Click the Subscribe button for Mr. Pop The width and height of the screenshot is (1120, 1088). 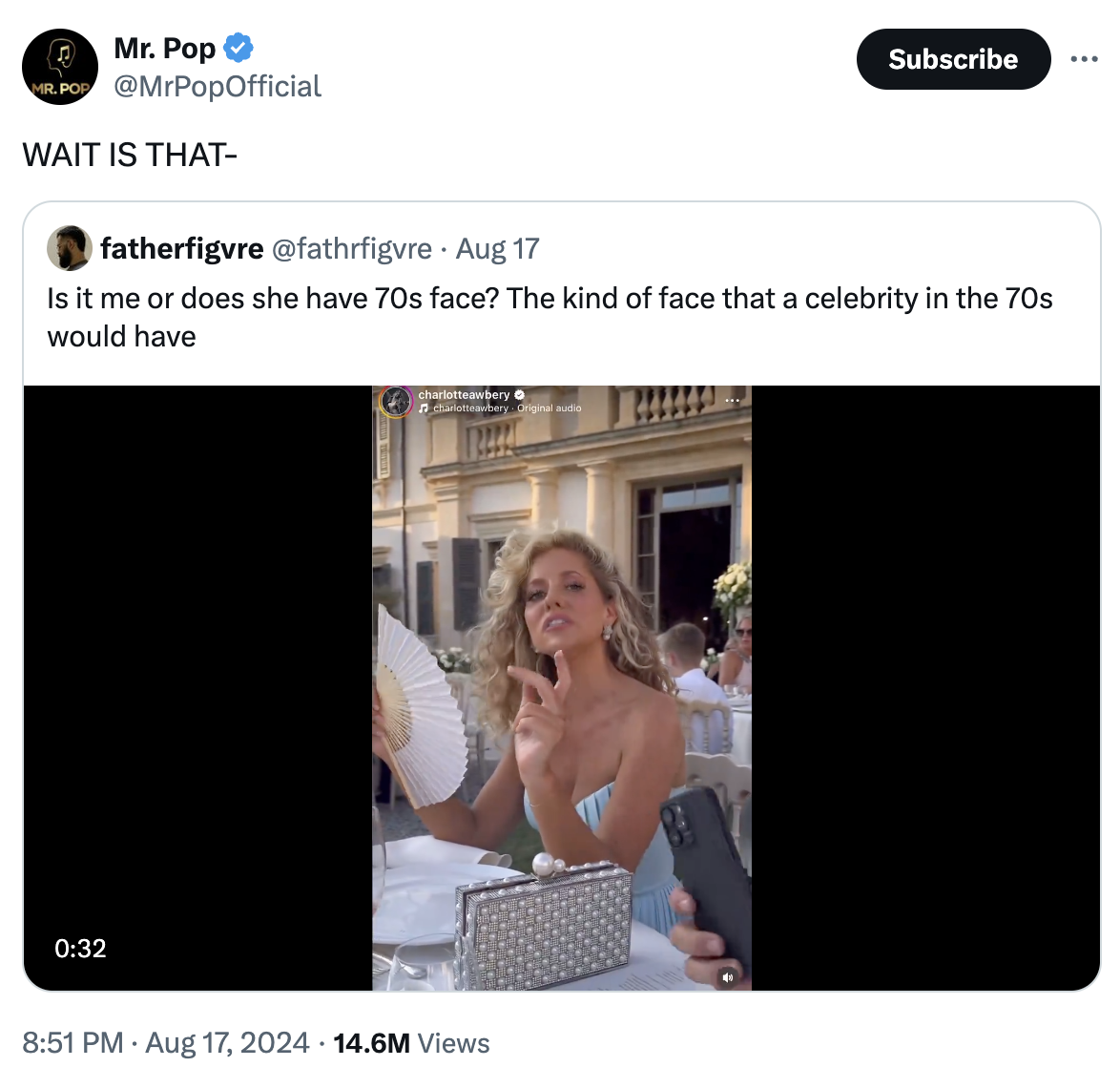click(x=952, y=58)
